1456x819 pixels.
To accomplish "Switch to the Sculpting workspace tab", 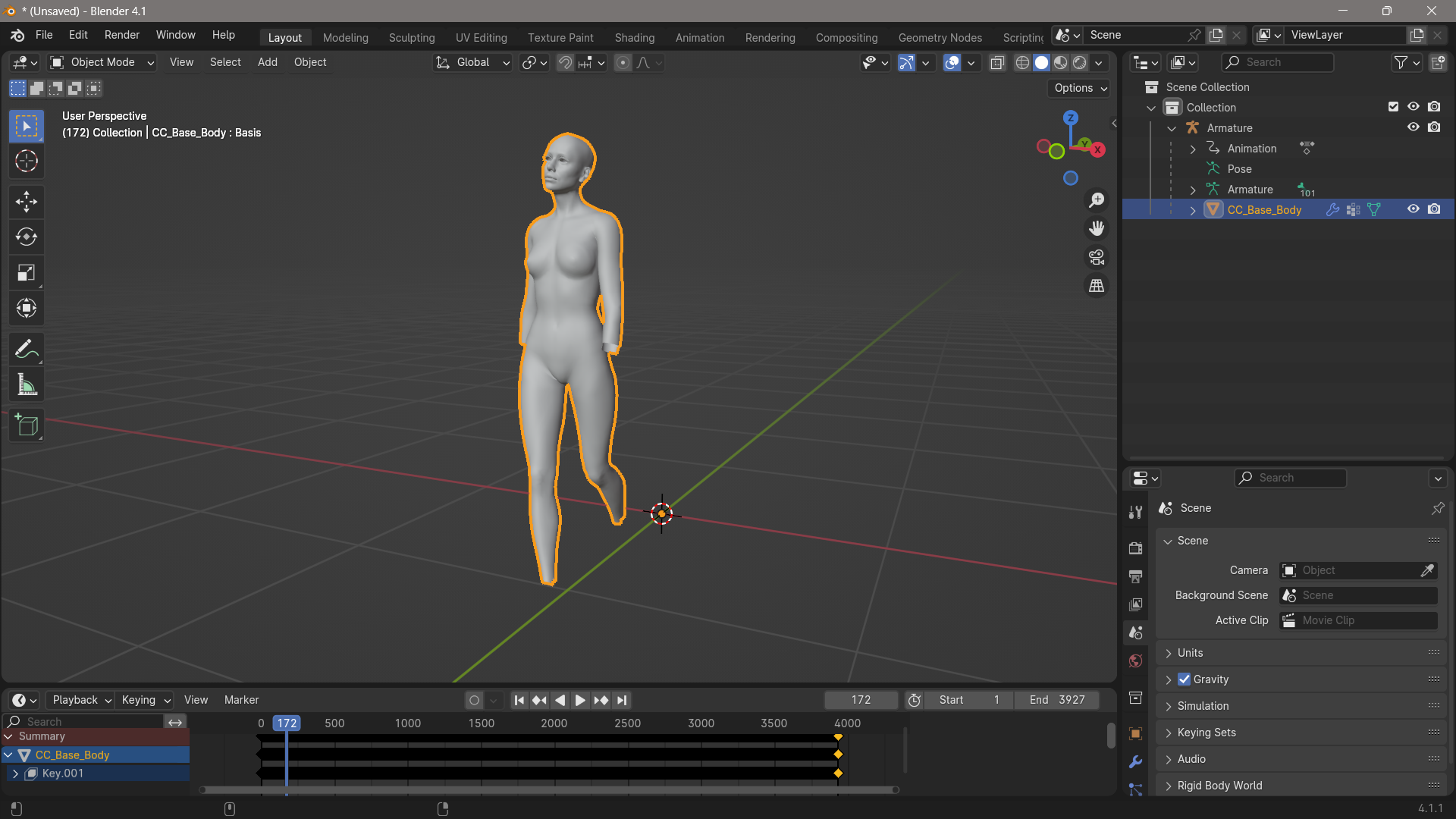I will pos(412,37).
